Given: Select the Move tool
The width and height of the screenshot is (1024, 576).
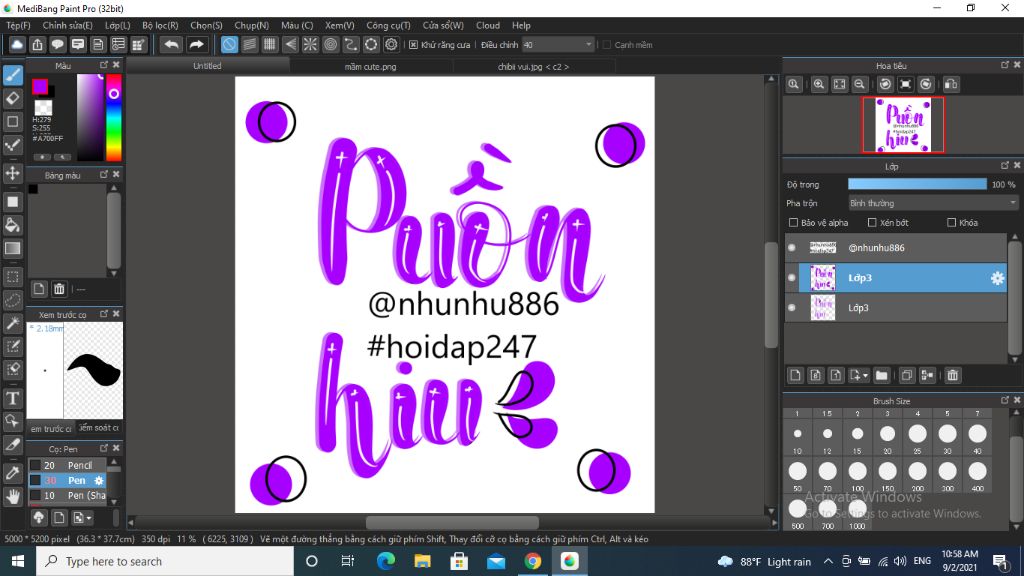Looking at the screenshot, I should point(12,173).
